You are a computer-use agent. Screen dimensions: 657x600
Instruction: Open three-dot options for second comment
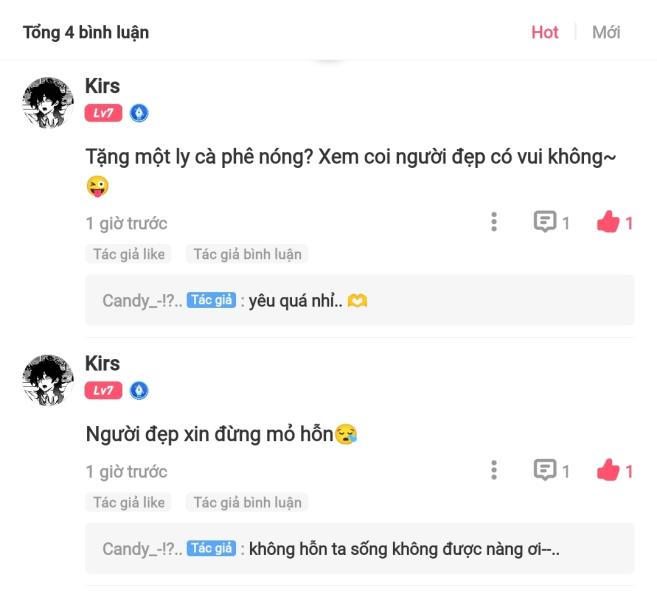click(x=494, y=470)
